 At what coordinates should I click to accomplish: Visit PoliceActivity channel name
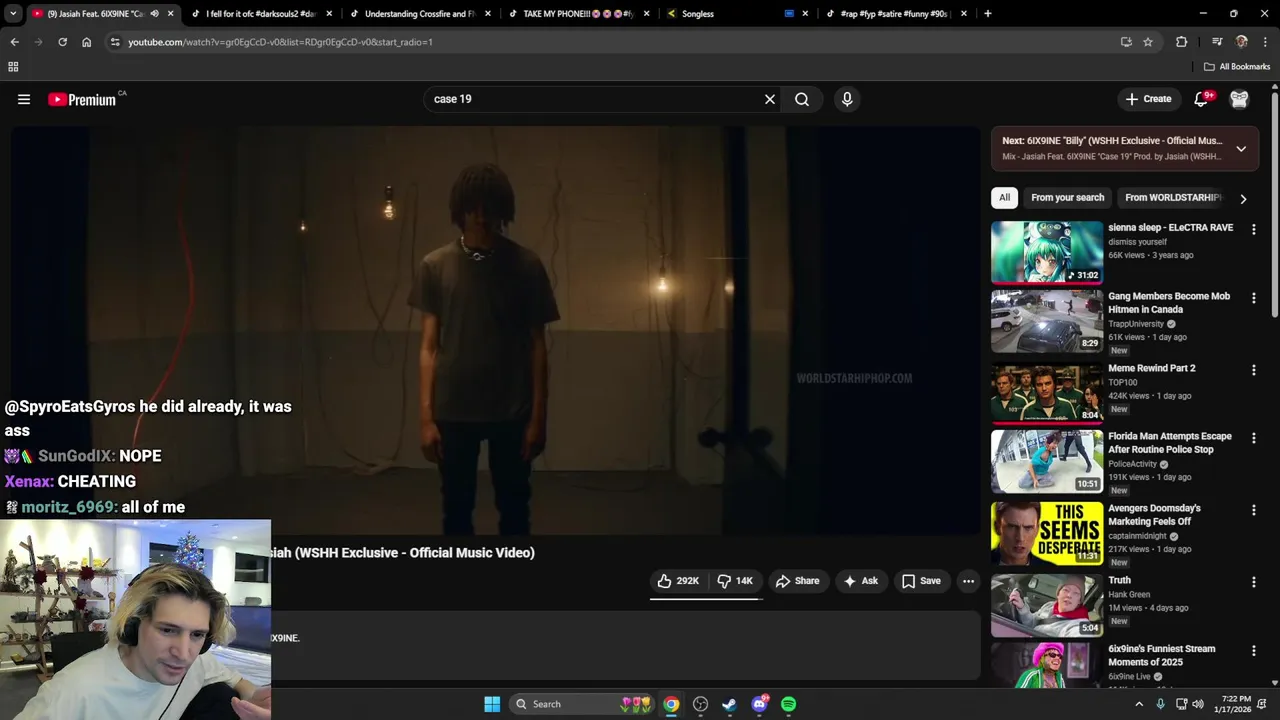point(1132,464)
